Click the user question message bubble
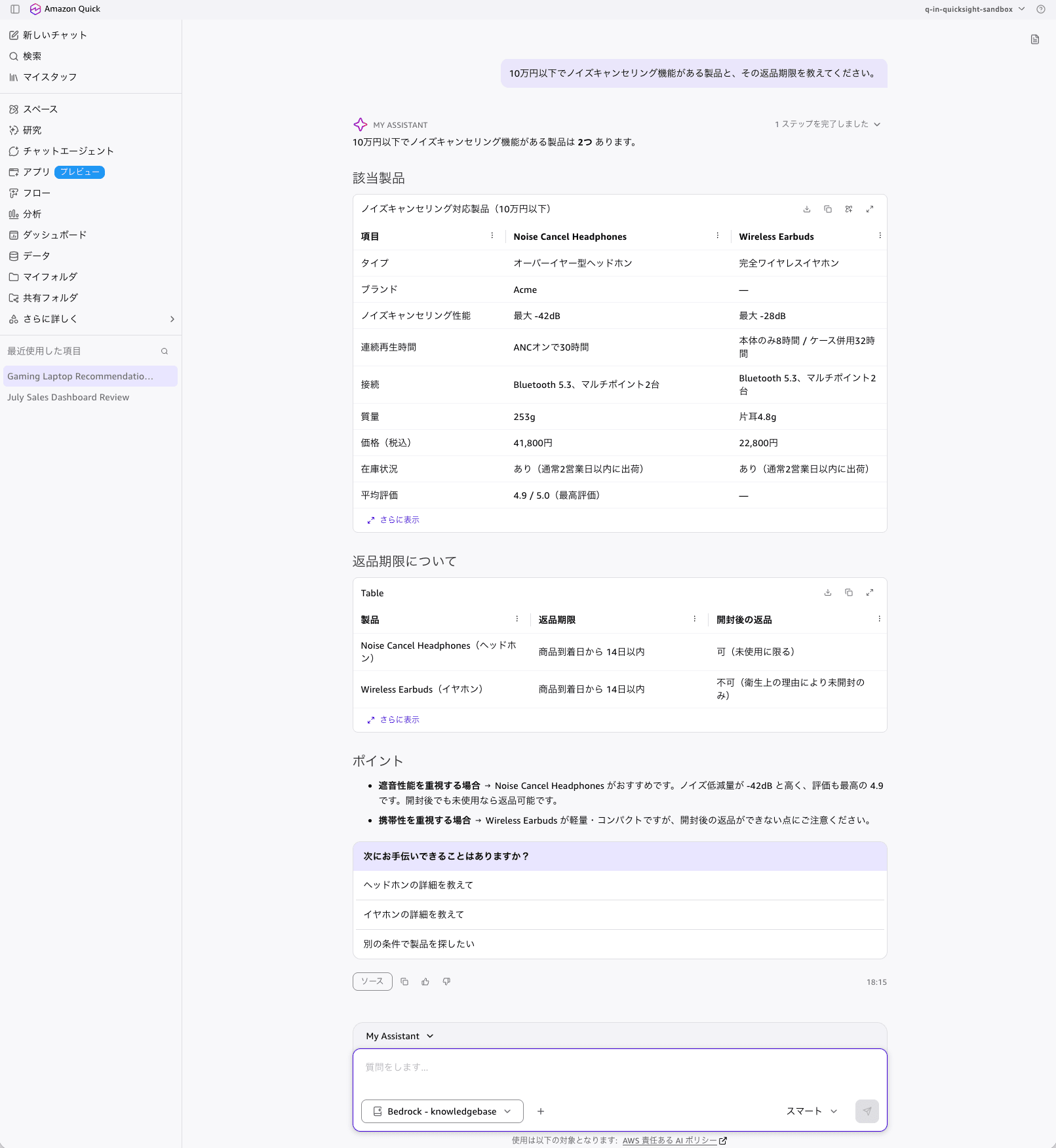The height and width of the screenshot is (1148, 1056). tap(694, 73)
